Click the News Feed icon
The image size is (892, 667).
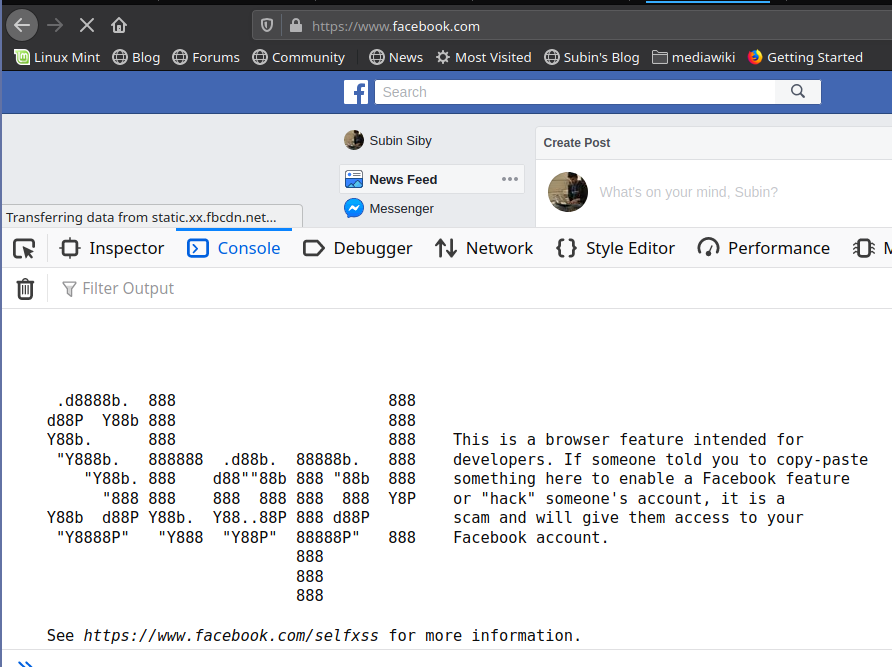[354, 179]
